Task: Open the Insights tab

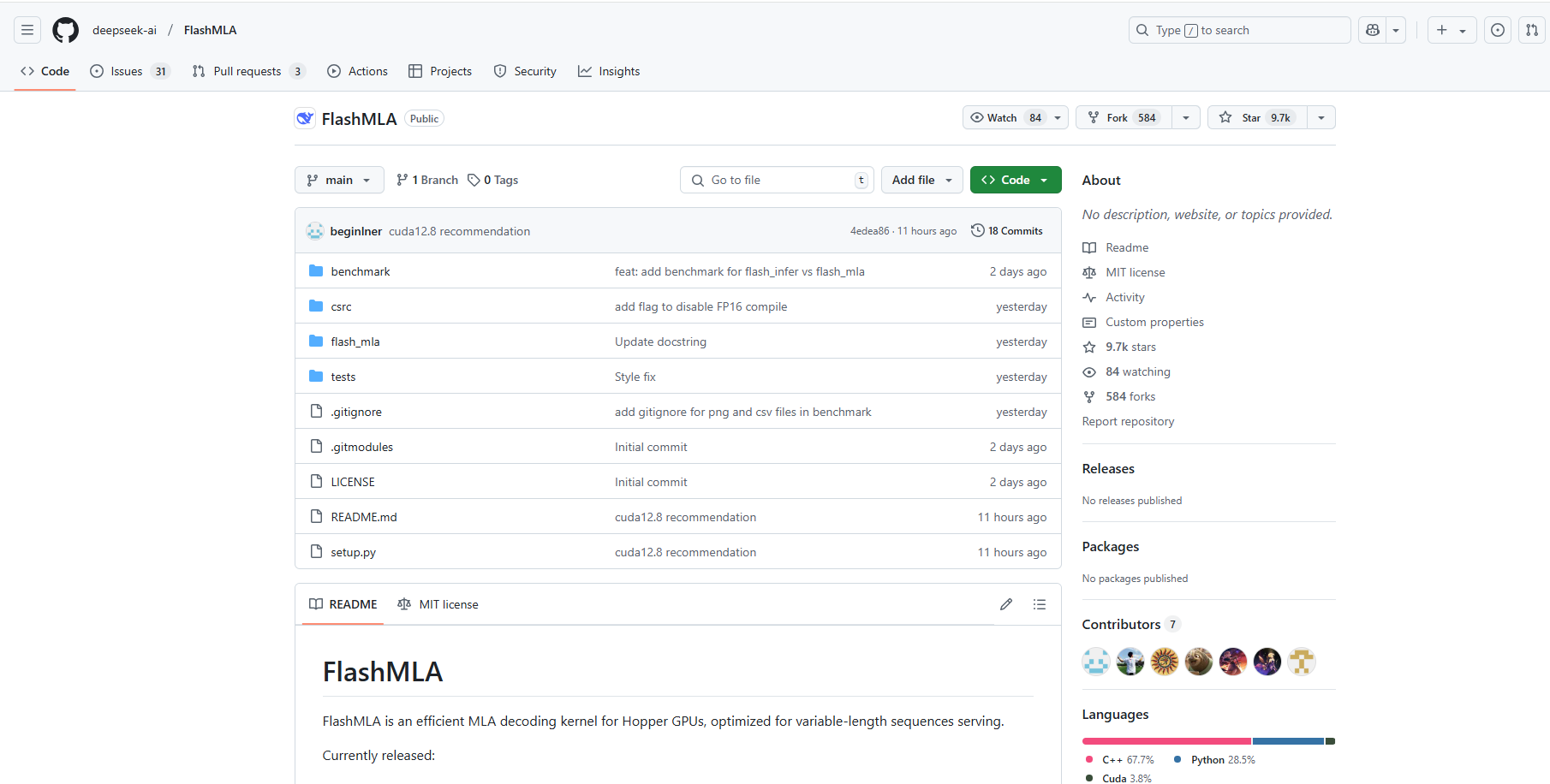Action: click(609, 71)
